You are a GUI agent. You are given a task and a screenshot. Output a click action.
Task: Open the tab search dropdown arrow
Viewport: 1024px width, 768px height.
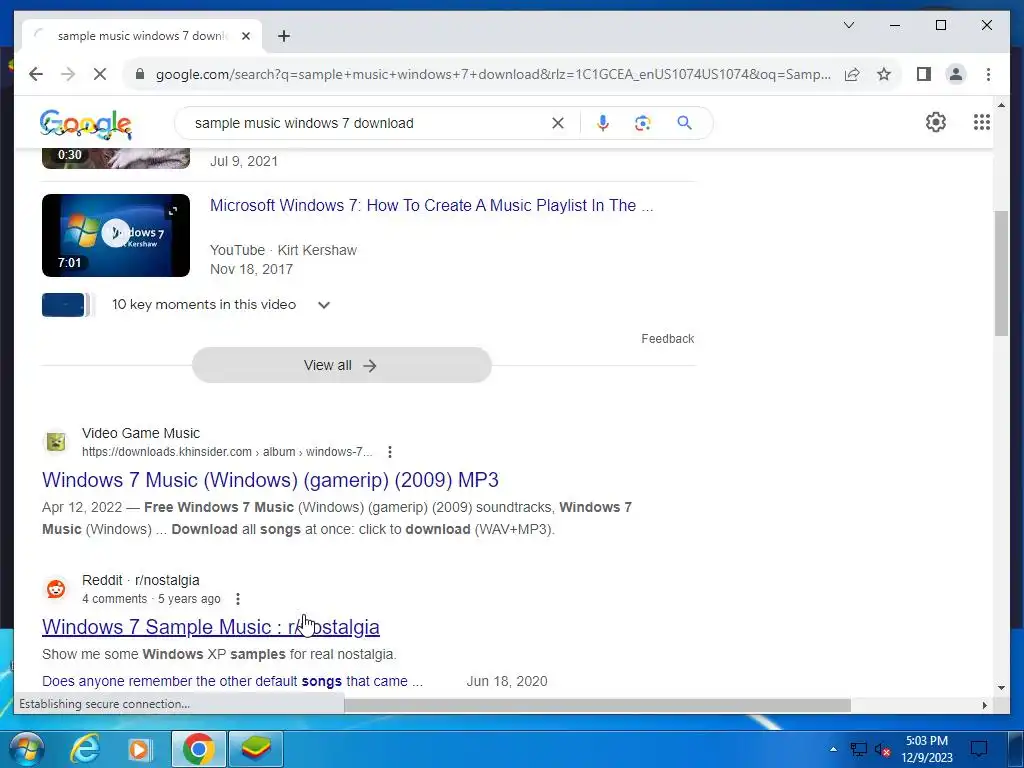849,25
